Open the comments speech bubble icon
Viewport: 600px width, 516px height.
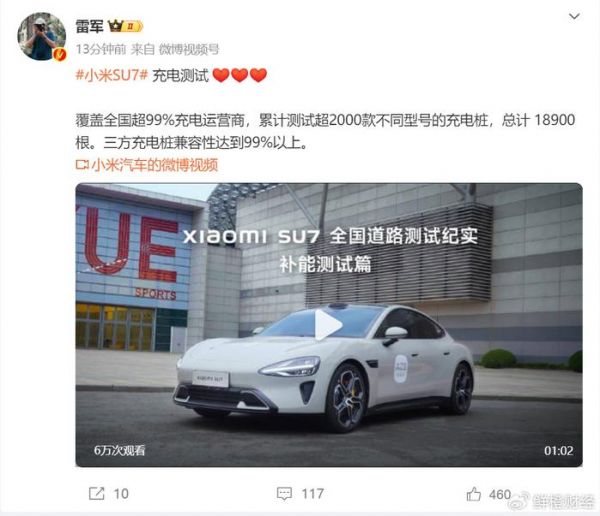284,493
